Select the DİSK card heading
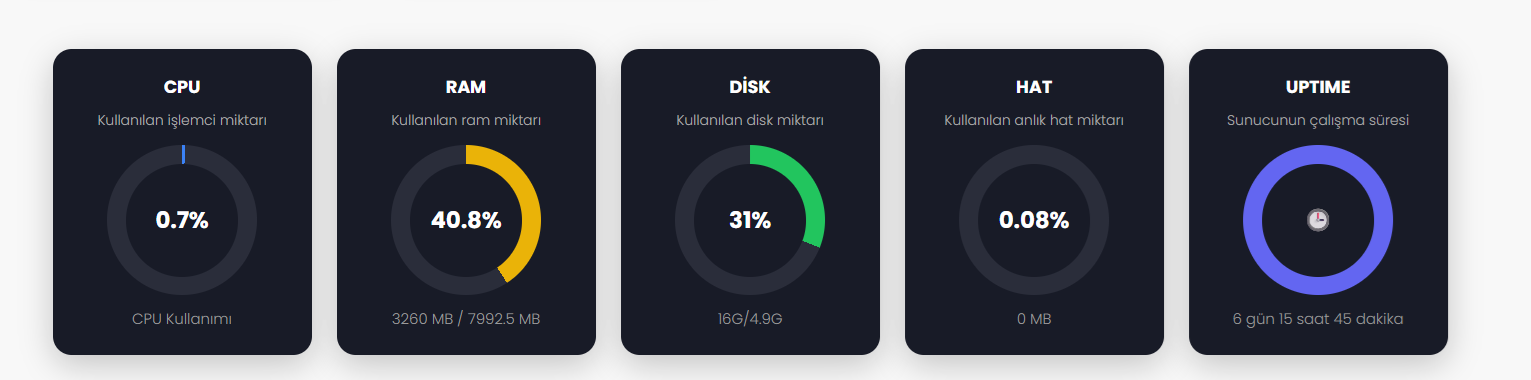Screen dimensions: 1531x380 point(750,87)
